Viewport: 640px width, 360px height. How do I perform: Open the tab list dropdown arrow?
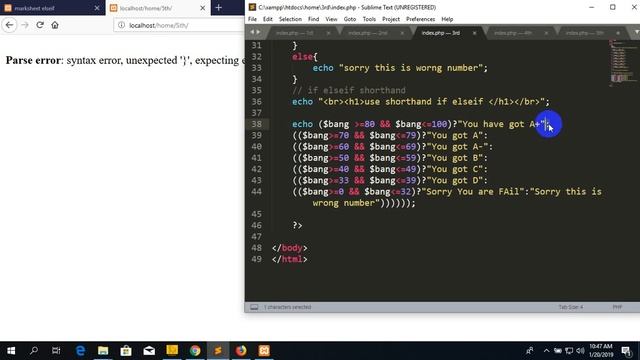click(636, 32)
